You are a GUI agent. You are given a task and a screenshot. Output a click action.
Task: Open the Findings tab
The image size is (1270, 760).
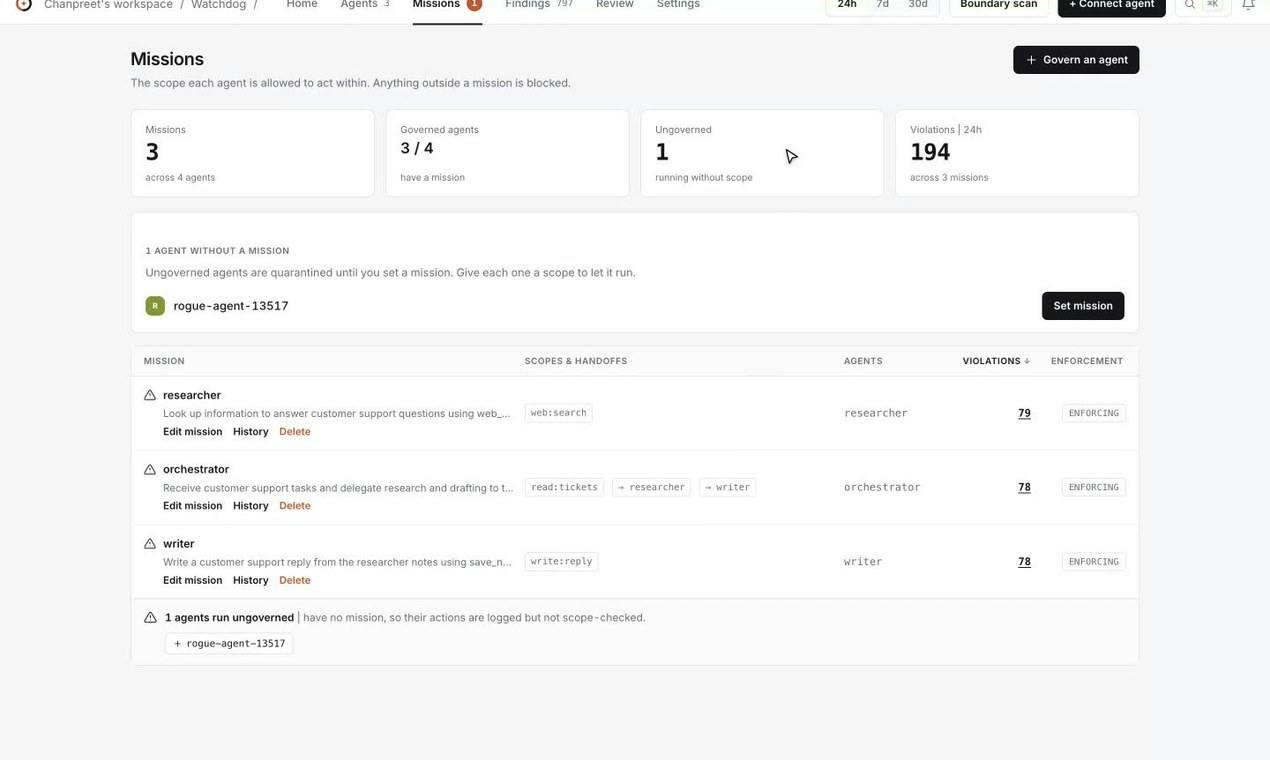539,4
